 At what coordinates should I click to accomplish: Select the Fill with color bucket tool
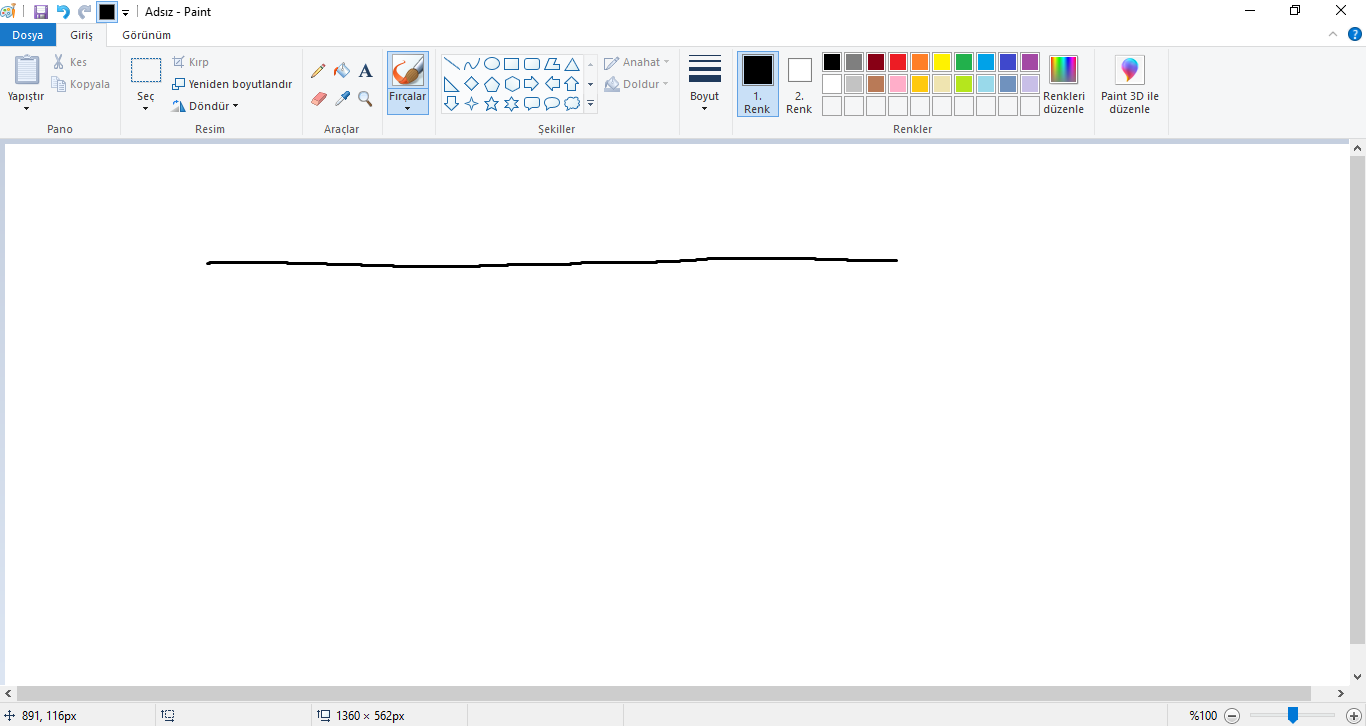(x=342, y=71)
